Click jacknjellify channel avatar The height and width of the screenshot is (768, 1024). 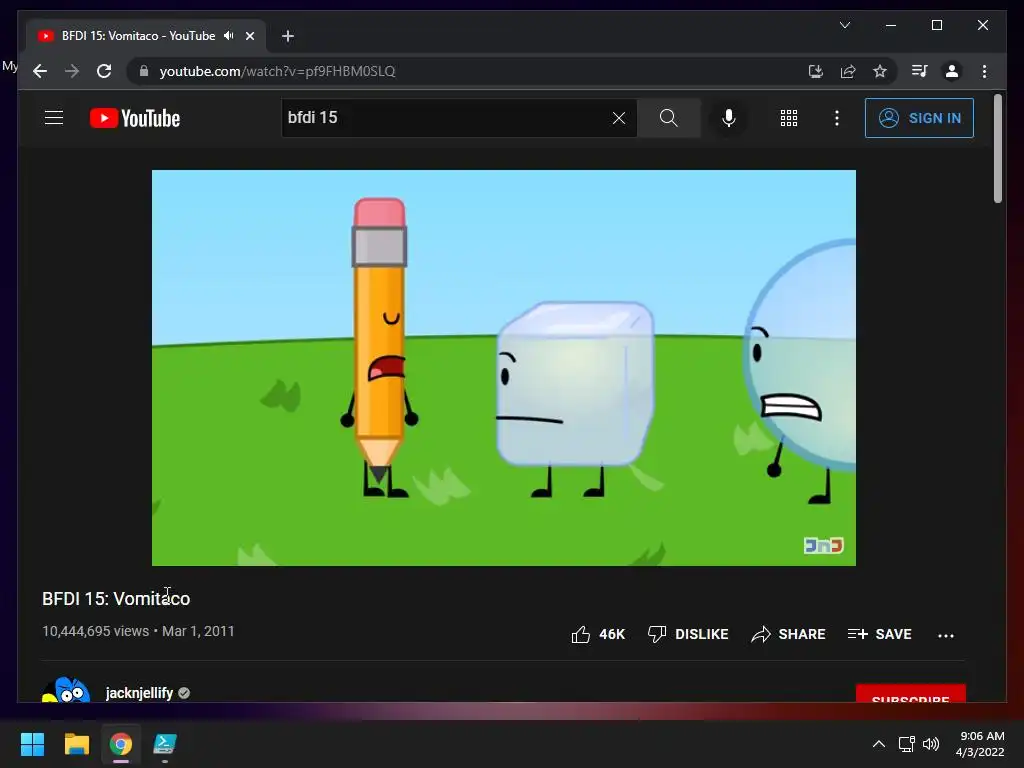click(x=66, y=690)
